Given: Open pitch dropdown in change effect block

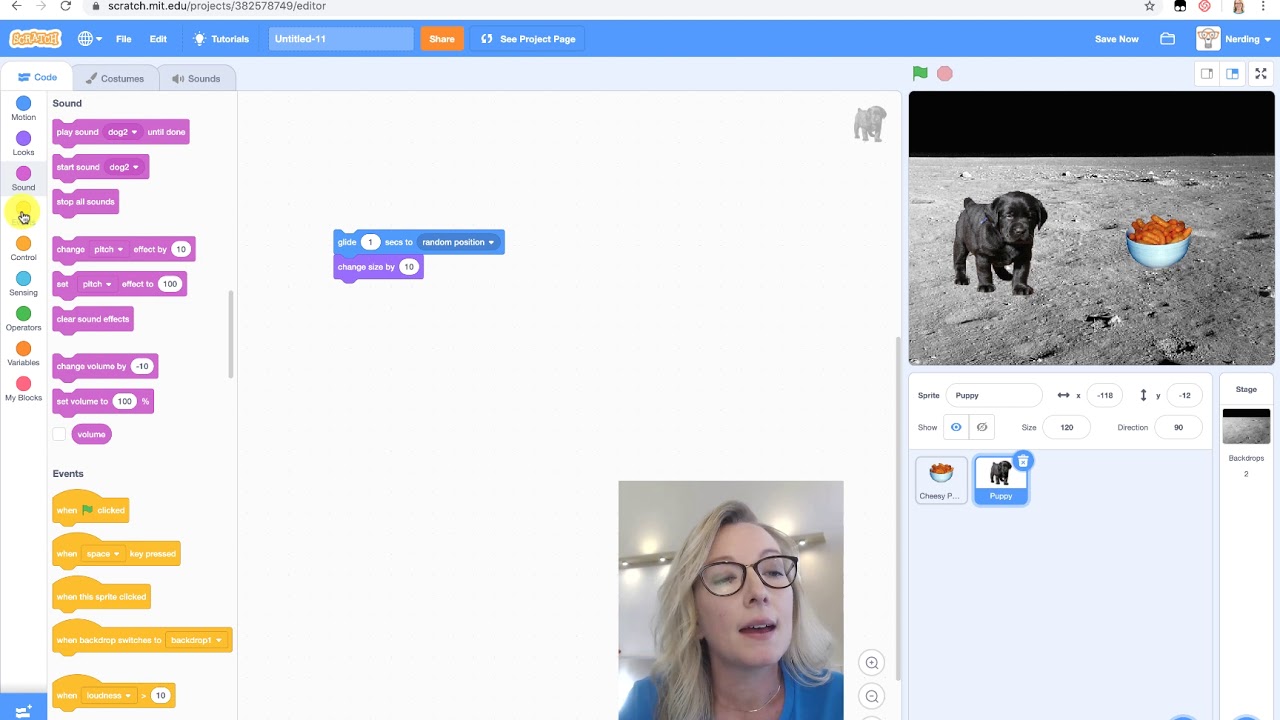Looking at the screenshot, I should pyautogui.click(x=108, y=249).
